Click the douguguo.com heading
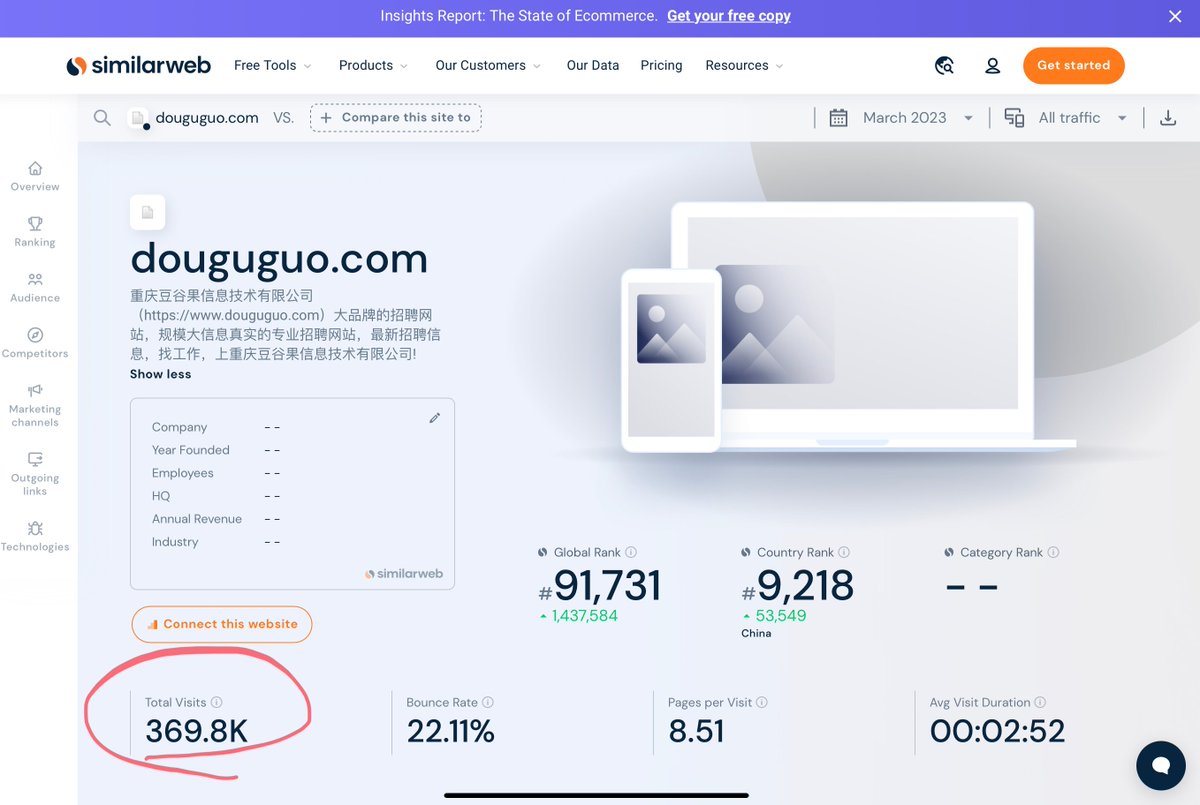 coord(279,259)
